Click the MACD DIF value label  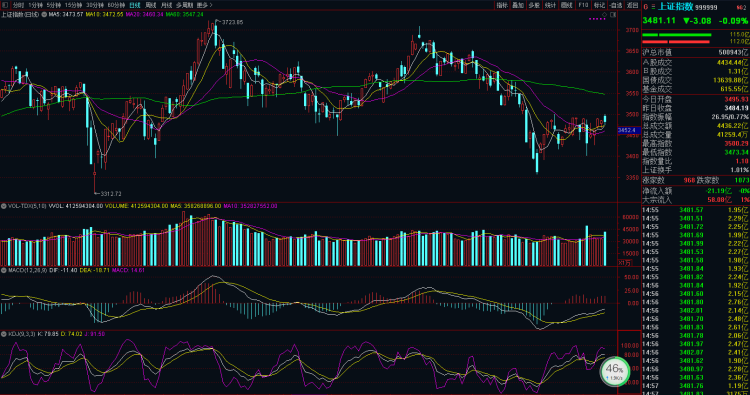point(63,270)
